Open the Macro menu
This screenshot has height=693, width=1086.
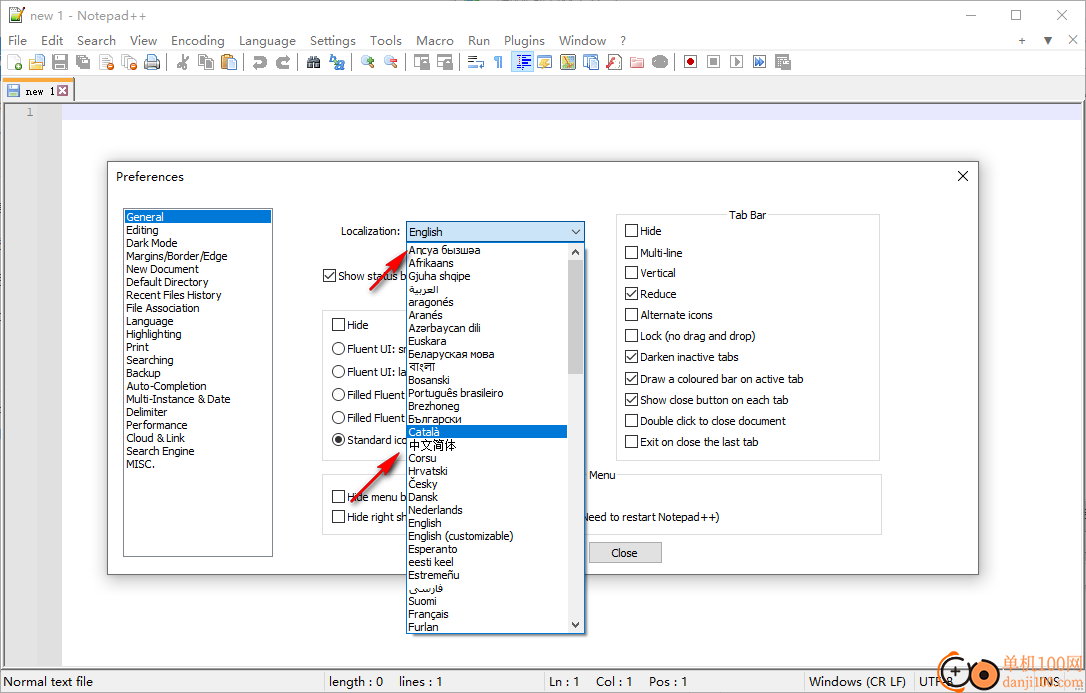[435, 41]
